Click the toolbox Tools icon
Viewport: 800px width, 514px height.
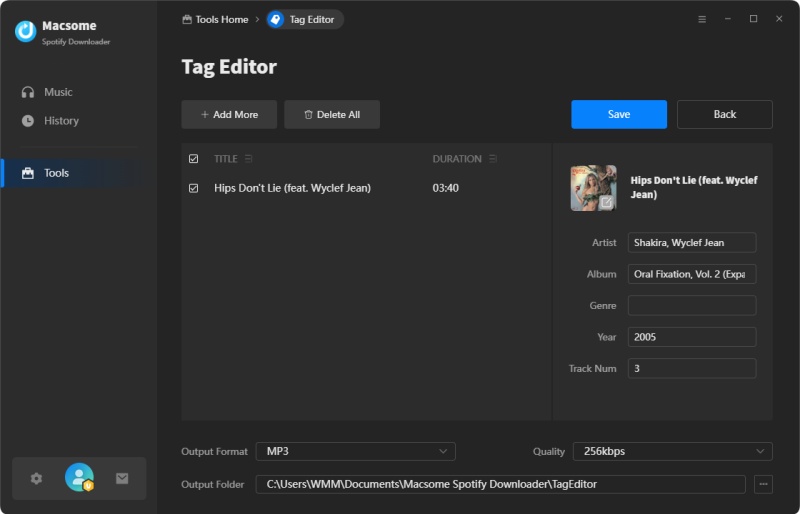[x=28, y=173]
